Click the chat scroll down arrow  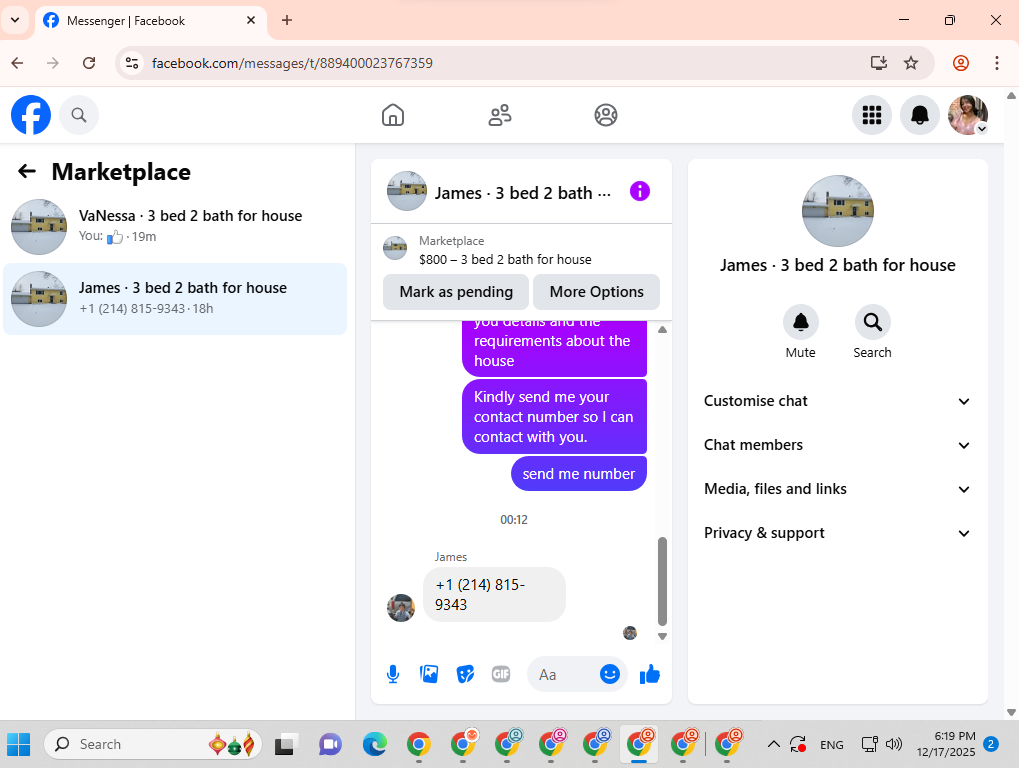tap(662, 637)
